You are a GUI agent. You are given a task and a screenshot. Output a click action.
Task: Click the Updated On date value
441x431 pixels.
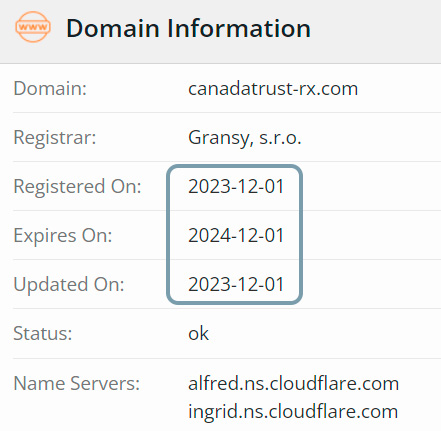236,284
